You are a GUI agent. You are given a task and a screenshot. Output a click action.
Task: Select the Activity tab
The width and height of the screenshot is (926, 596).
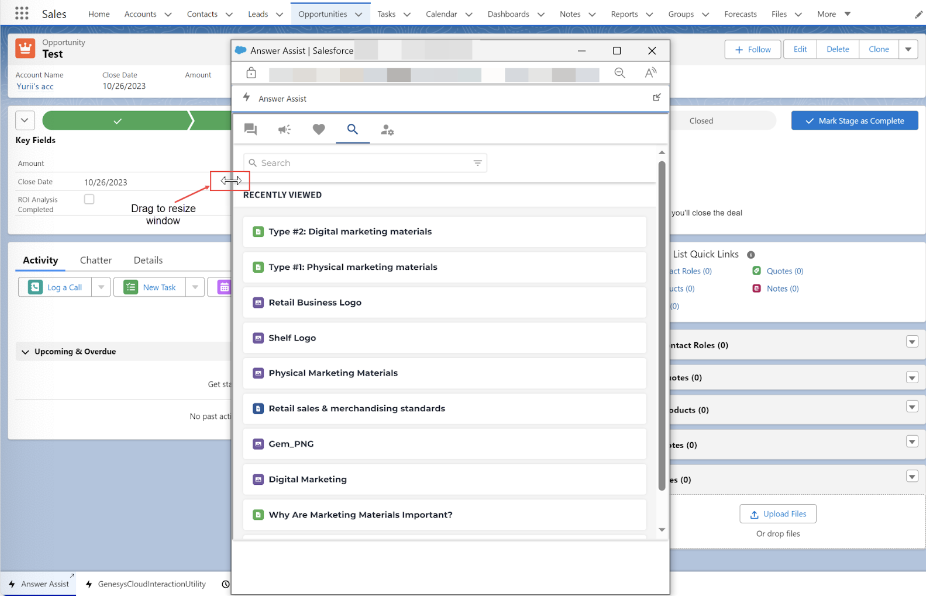pyautogui.click(x=40, y=260)
